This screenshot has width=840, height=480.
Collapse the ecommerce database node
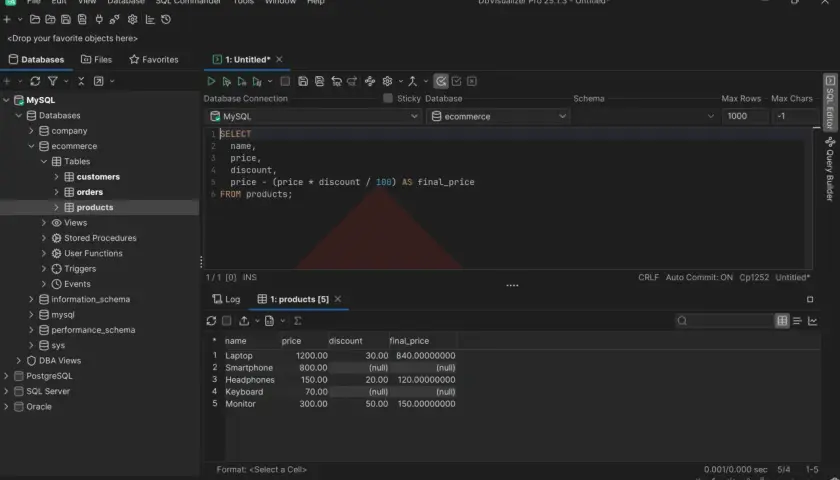(x=31, y=146)
